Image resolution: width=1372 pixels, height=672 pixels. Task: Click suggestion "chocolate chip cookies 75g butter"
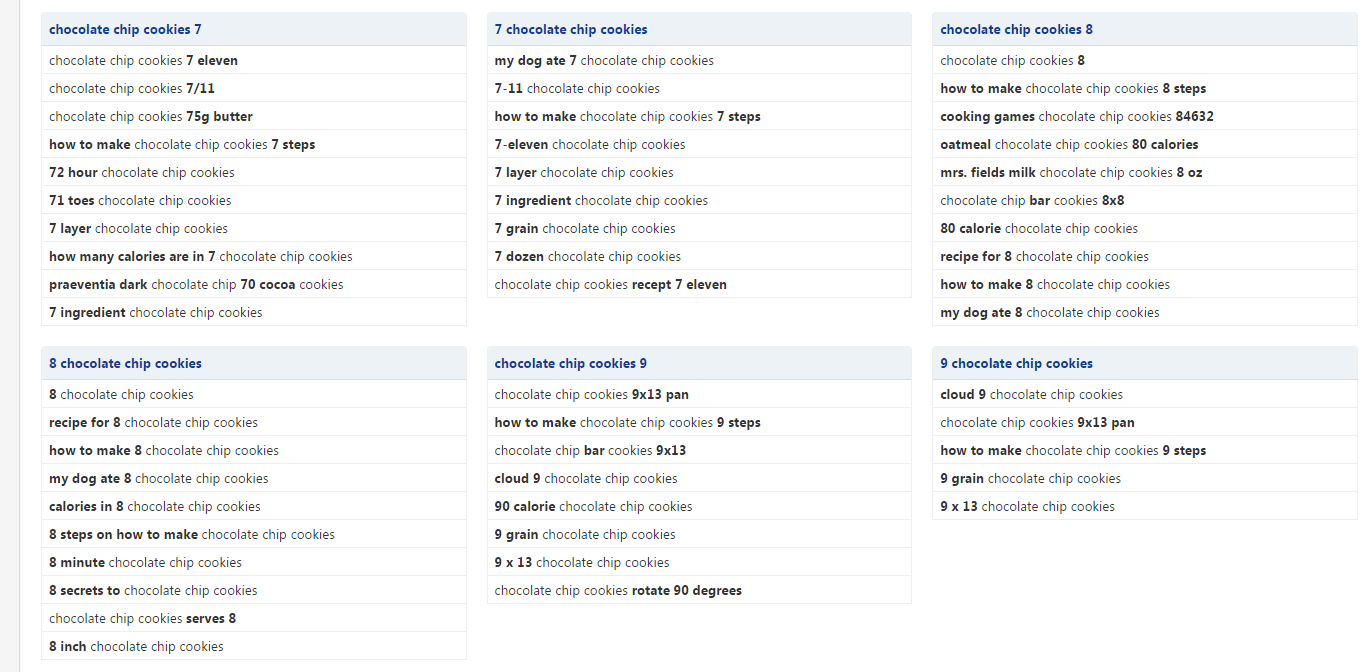click(151, 117)
